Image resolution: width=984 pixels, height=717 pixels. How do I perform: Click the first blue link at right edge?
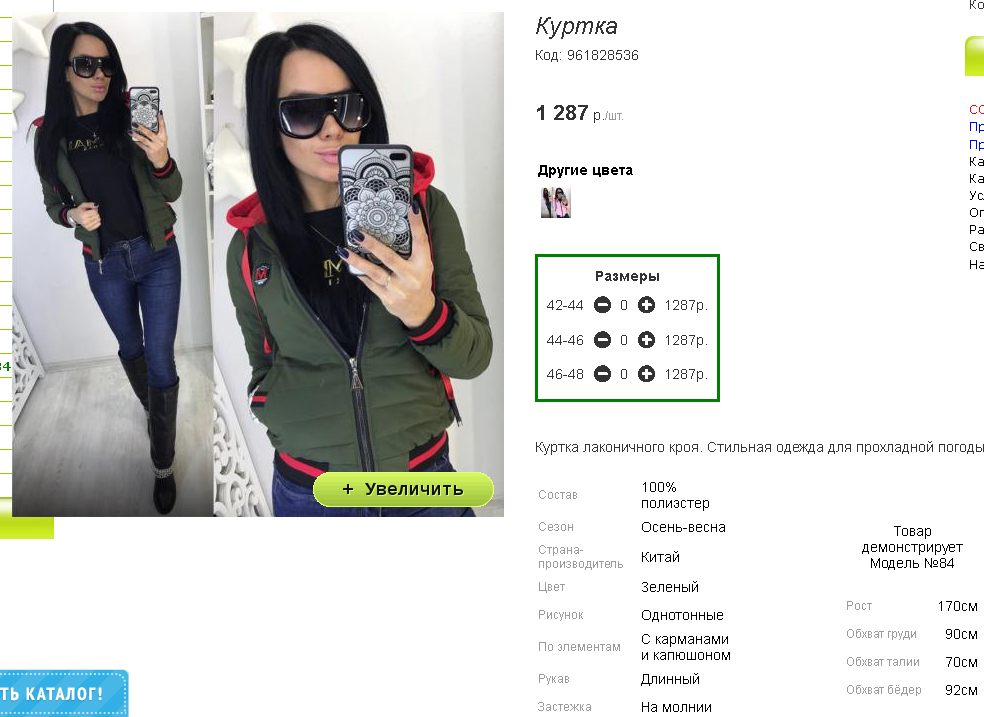[976, 127]
